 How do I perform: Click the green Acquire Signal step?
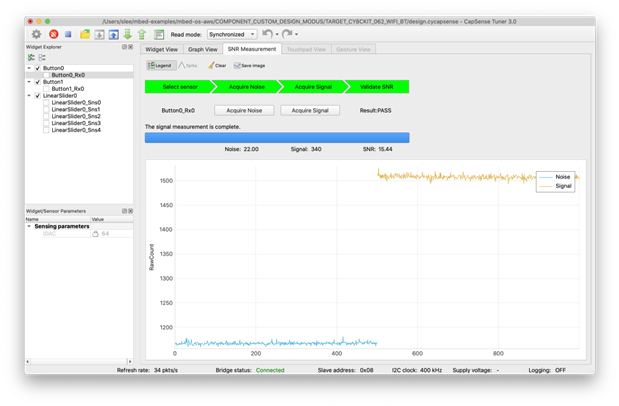click(313, 87)
